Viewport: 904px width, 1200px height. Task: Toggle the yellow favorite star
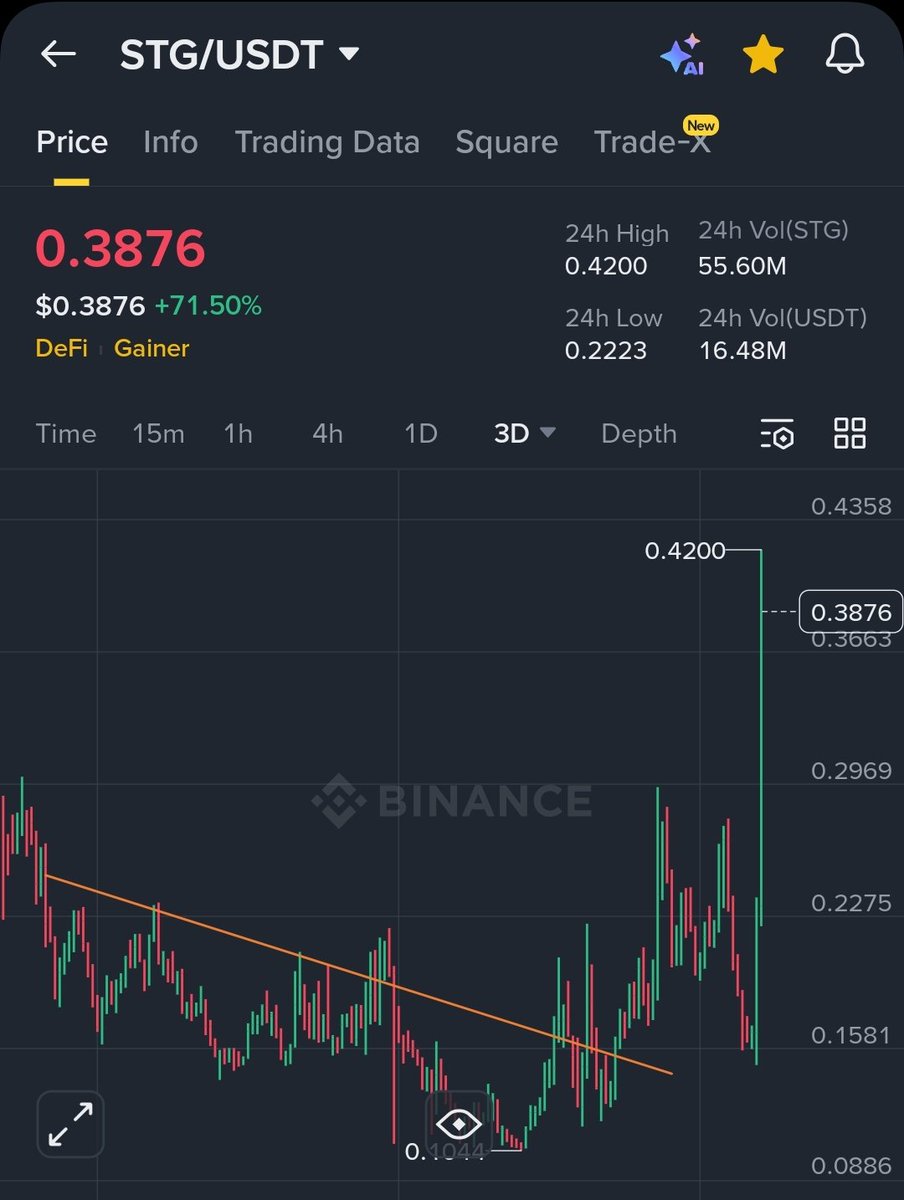click(763, 55)
